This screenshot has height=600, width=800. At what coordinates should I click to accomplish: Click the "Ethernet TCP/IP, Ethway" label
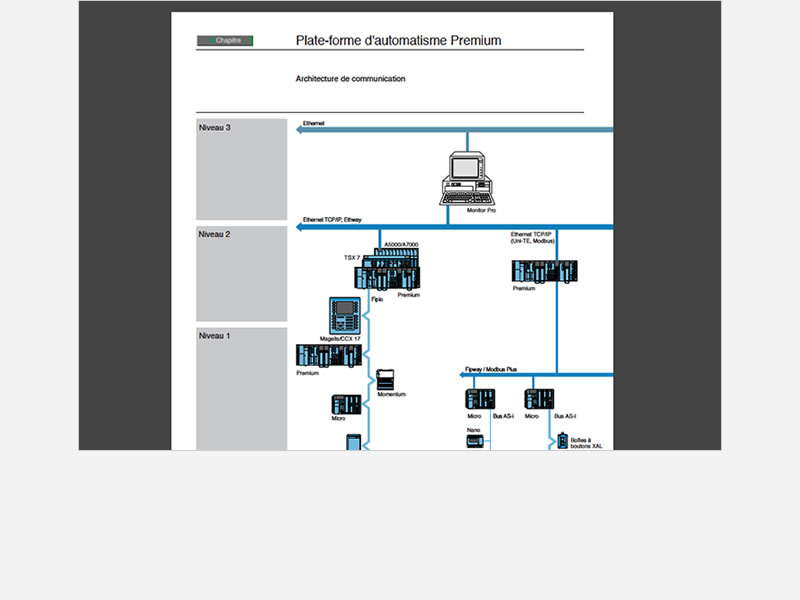(332, 220)
